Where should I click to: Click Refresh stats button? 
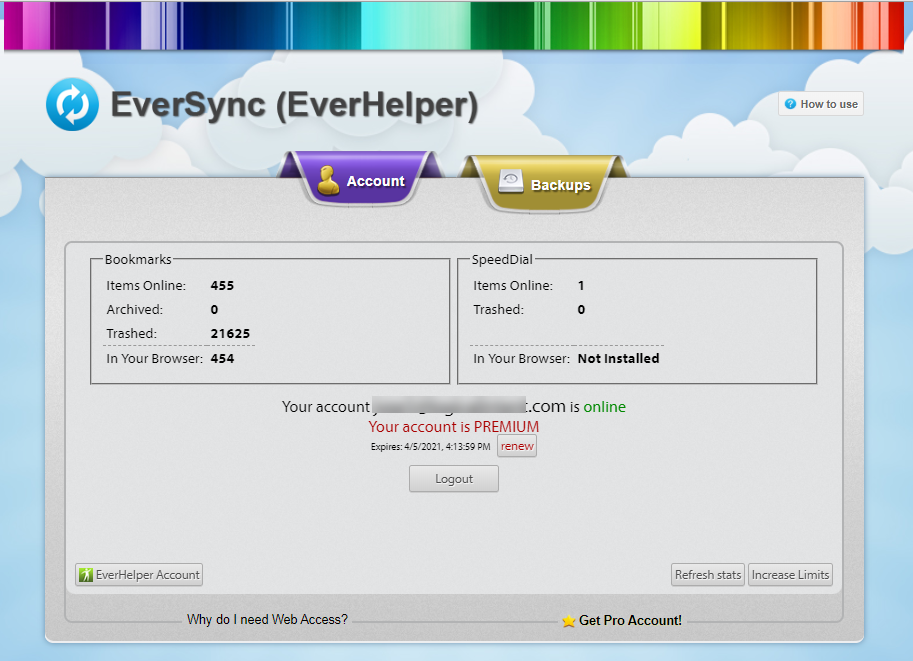[x=707, y=575]
